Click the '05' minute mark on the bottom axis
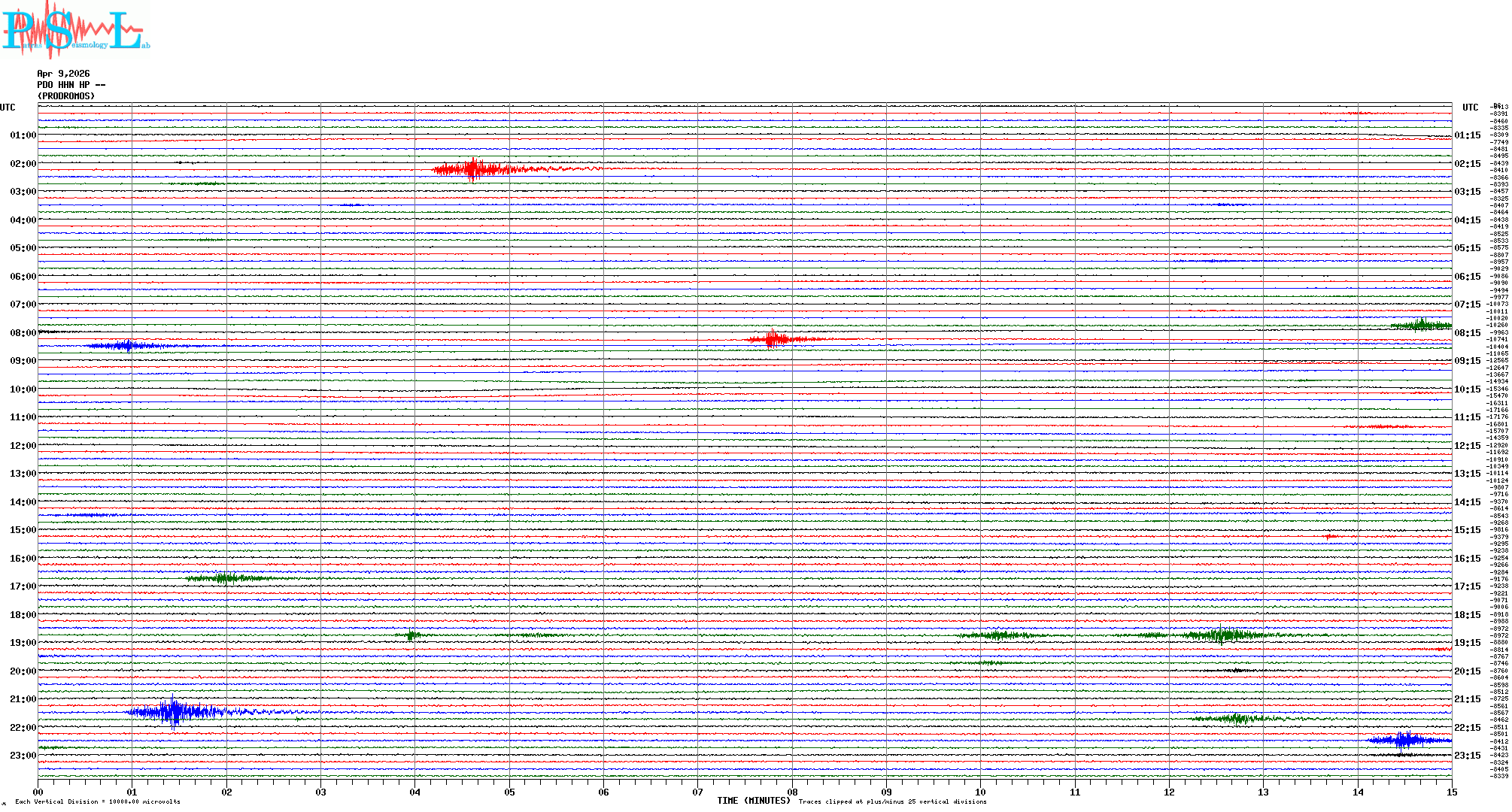The height and width of the screenshot is (812, 1512). point(509,792)
